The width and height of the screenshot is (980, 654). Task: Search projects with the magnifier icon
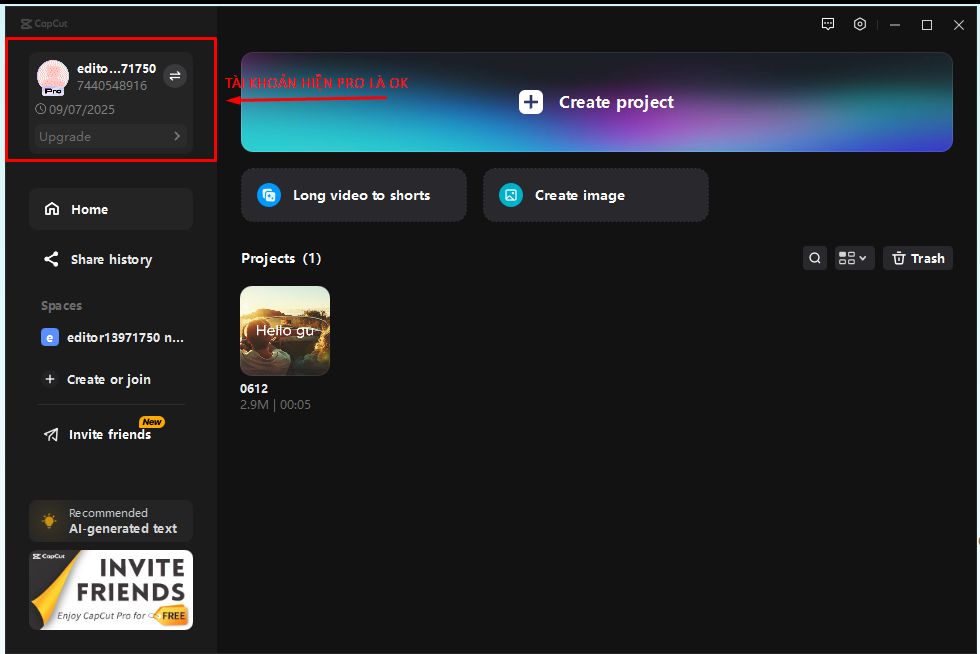tap(815, 258)
